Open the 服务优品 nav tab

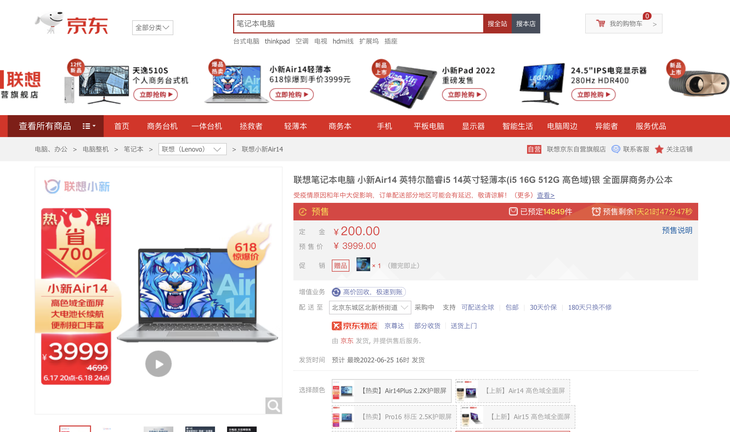click(651, 126)
